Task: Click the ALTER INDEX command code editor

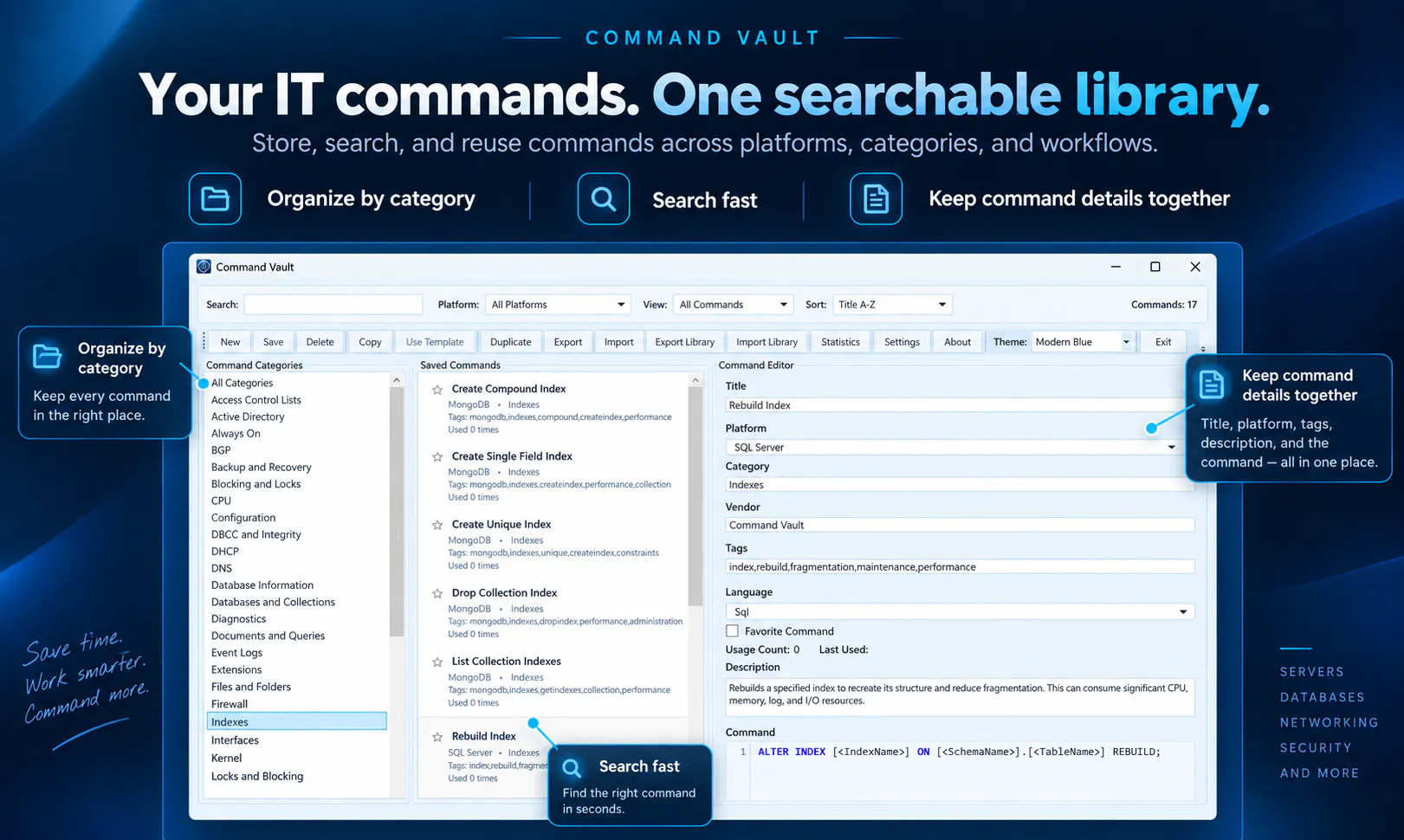Action: pyautogui.click(x=960, y=771)
